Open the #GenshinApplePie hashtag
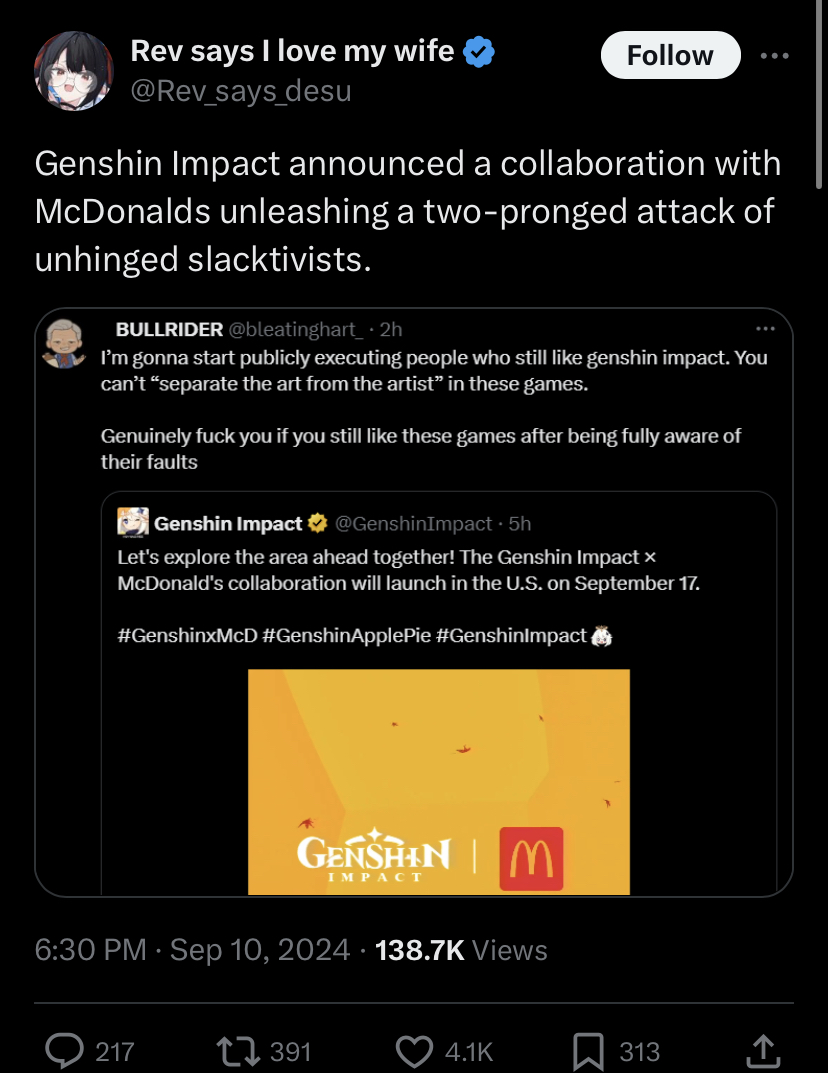This screenshot has height=1073, width=828. pyautogui.click(x=348, y=635)
